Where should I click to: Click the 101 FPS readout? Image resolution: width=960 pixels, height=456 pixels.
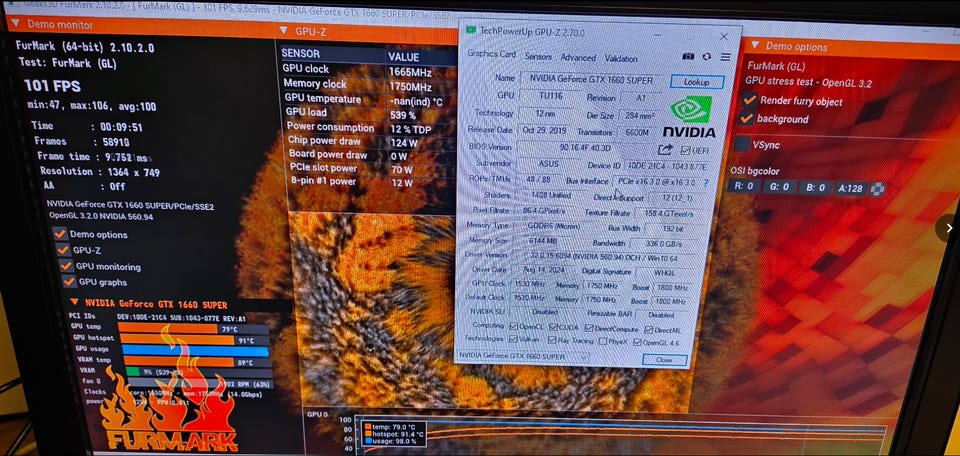(x=53, y=85)
